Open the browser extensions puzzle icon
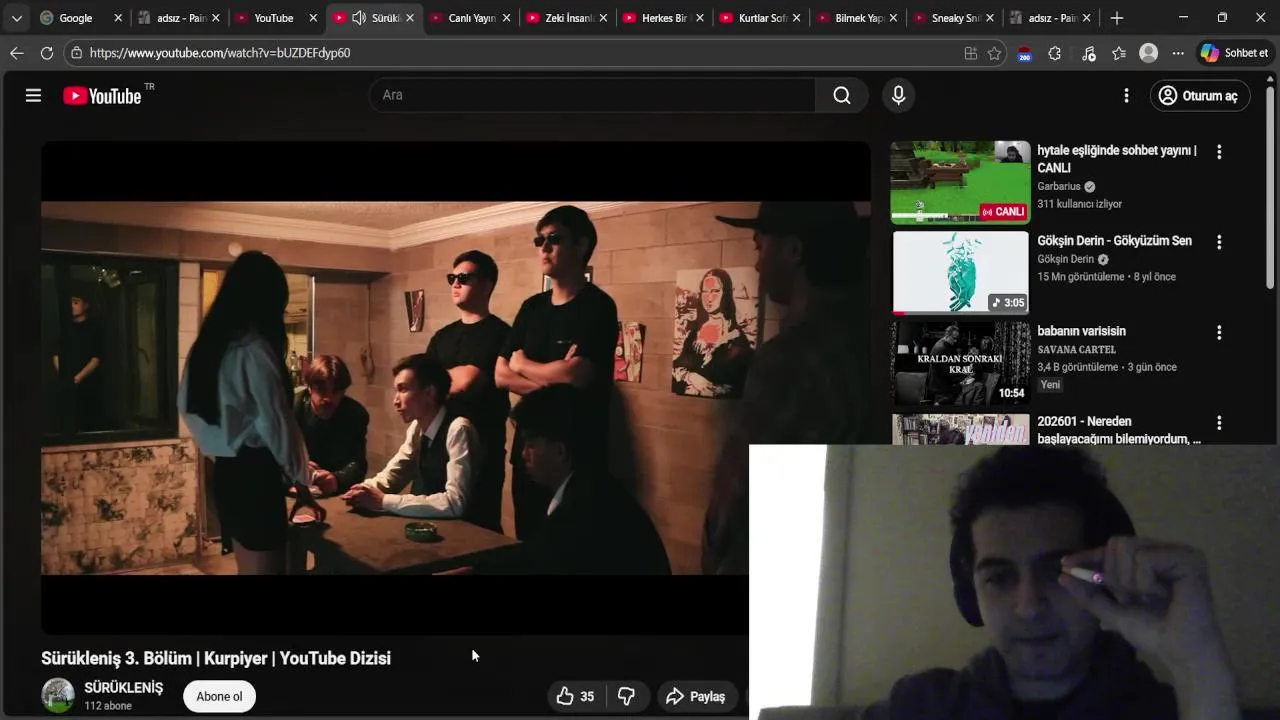The width and height of the screenshot is (1280, 720). pos(1054,53)
